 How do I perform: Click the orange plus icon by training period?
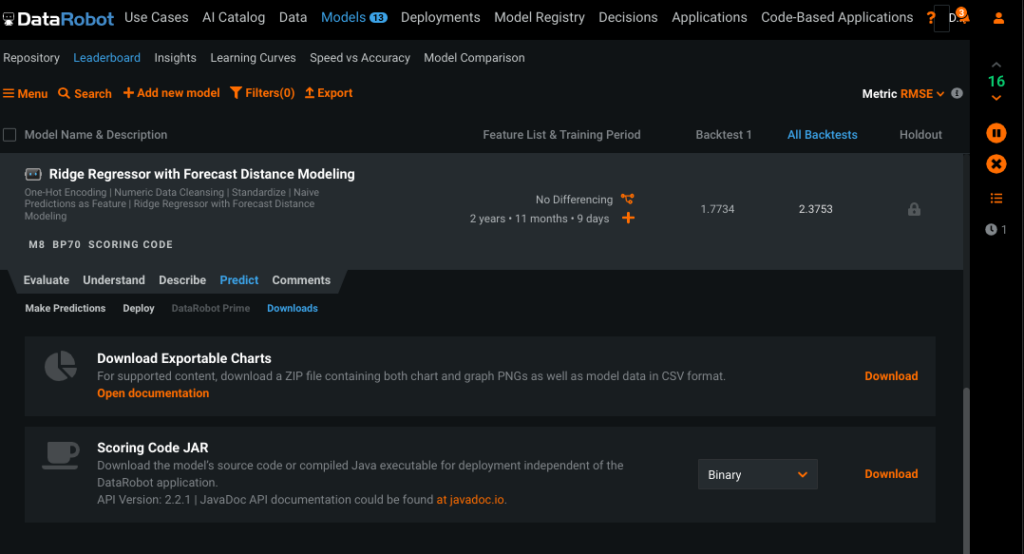[628, 218]
